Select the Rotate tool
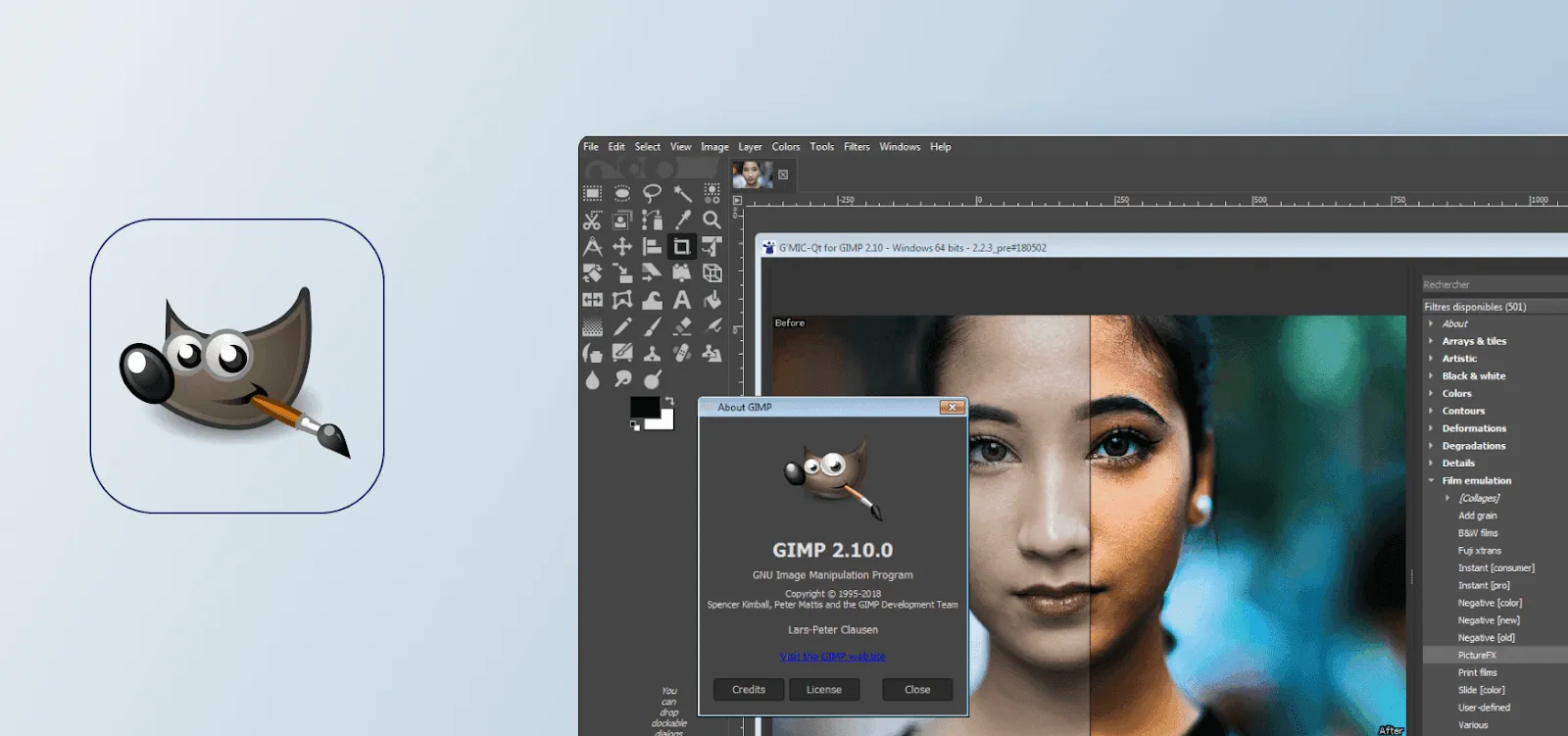This screenshot has height=736, width=1568. (x=593, y=272)
